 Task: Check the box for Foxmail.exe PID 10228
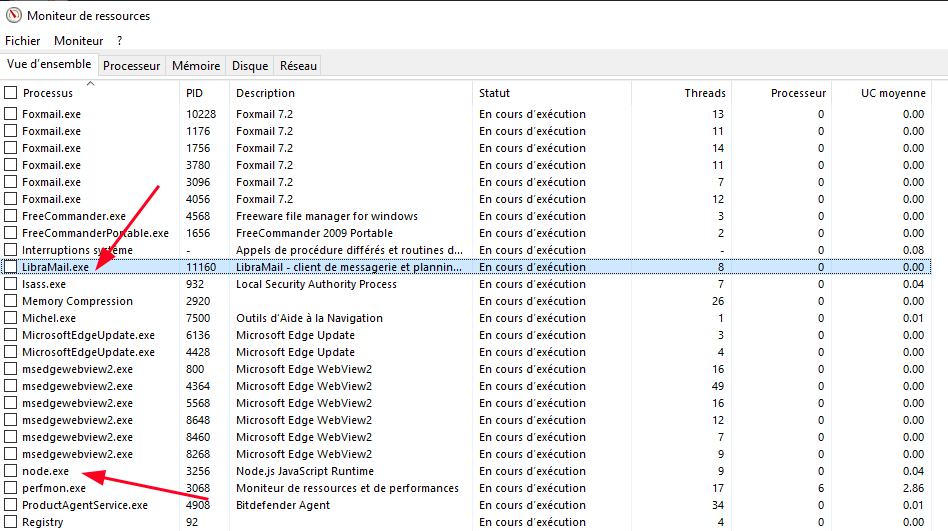(10, 114)
